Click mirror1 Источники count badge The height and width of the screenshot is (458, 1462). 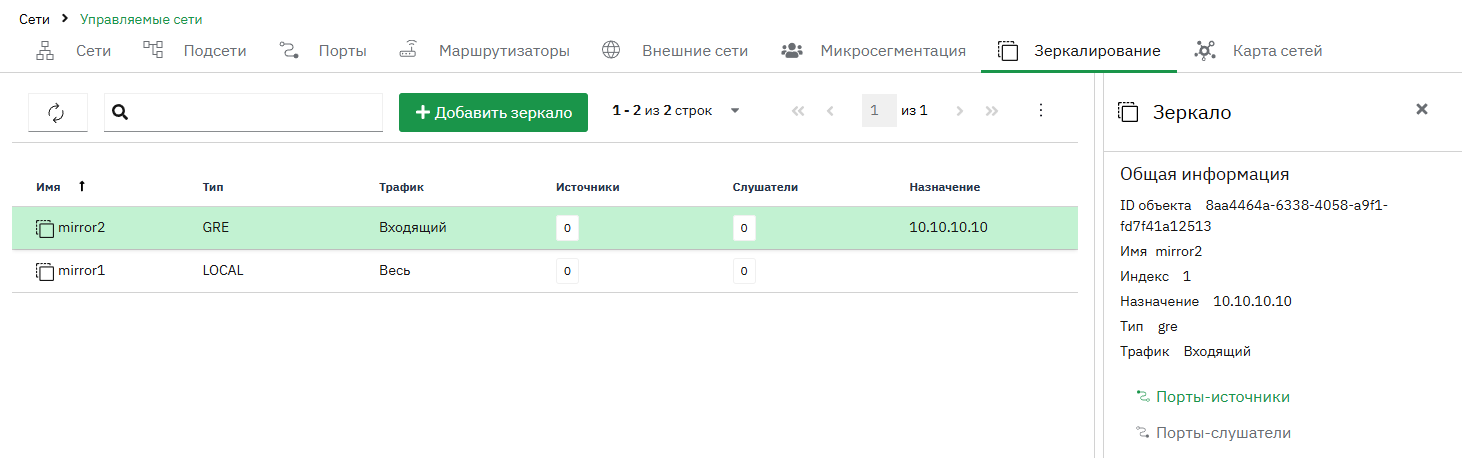coord(567,271)
